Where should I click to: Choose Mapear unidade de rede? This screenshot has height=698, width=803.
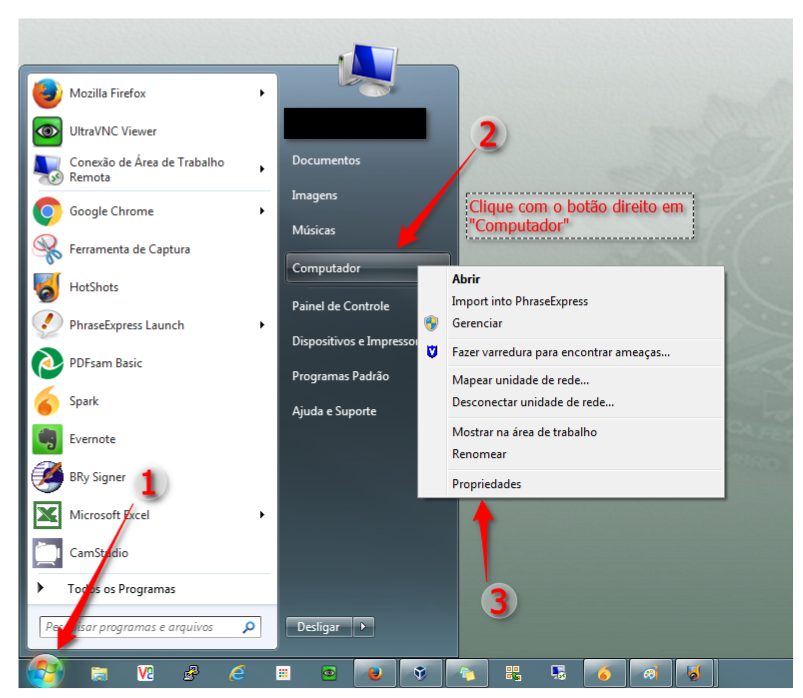click(x=571, y=380)
